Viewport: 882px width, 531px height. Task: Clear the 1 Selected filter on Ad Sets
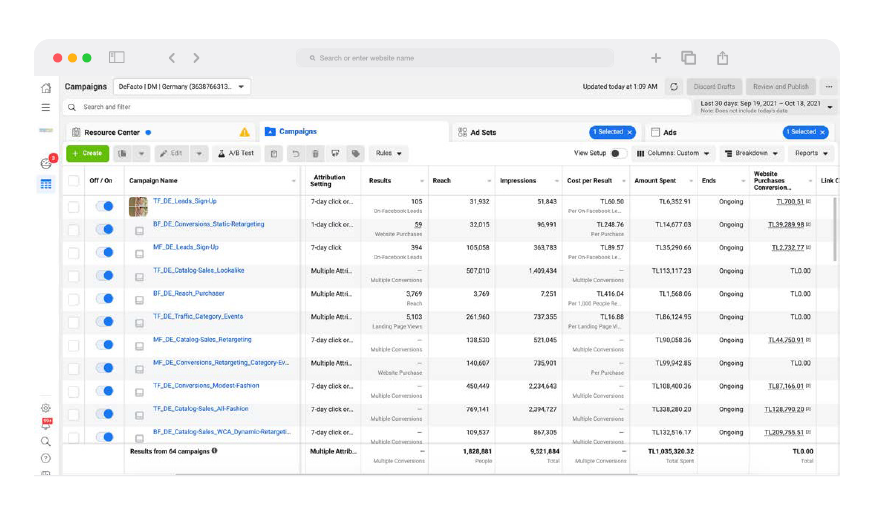(630, 132)
